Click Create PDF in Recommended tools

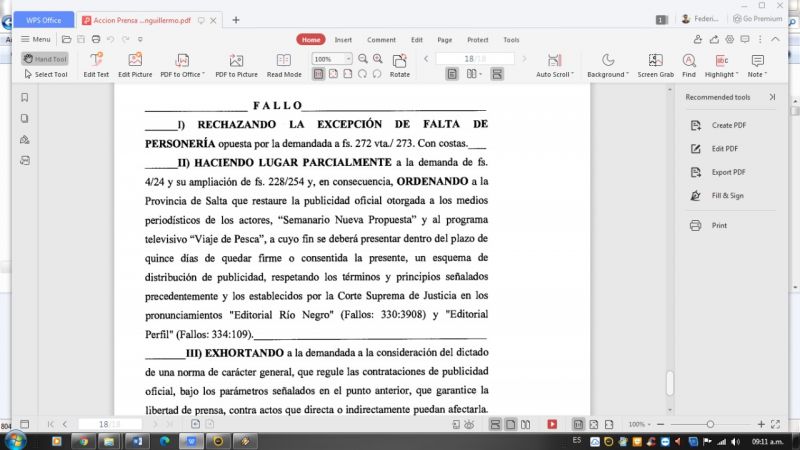coord(719,125)
